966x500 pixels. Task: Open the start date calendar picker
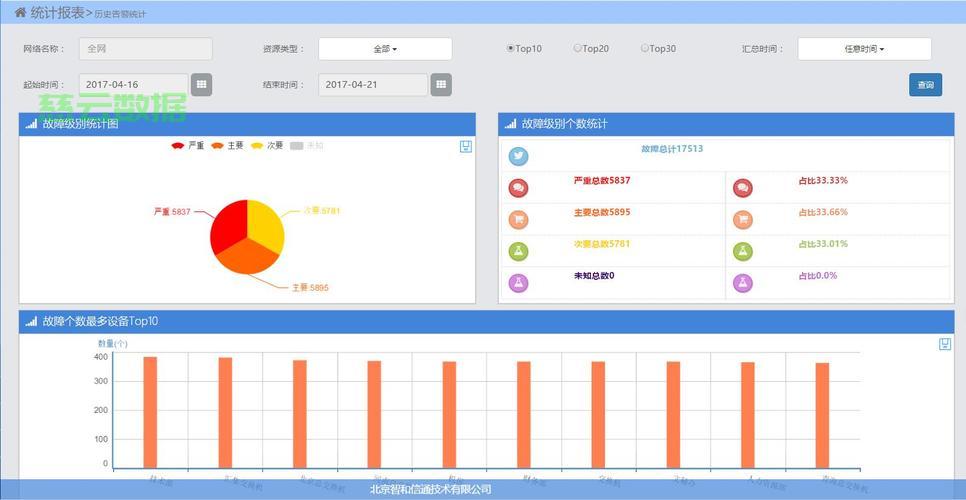pyautogui.click(x=201, y=85)
